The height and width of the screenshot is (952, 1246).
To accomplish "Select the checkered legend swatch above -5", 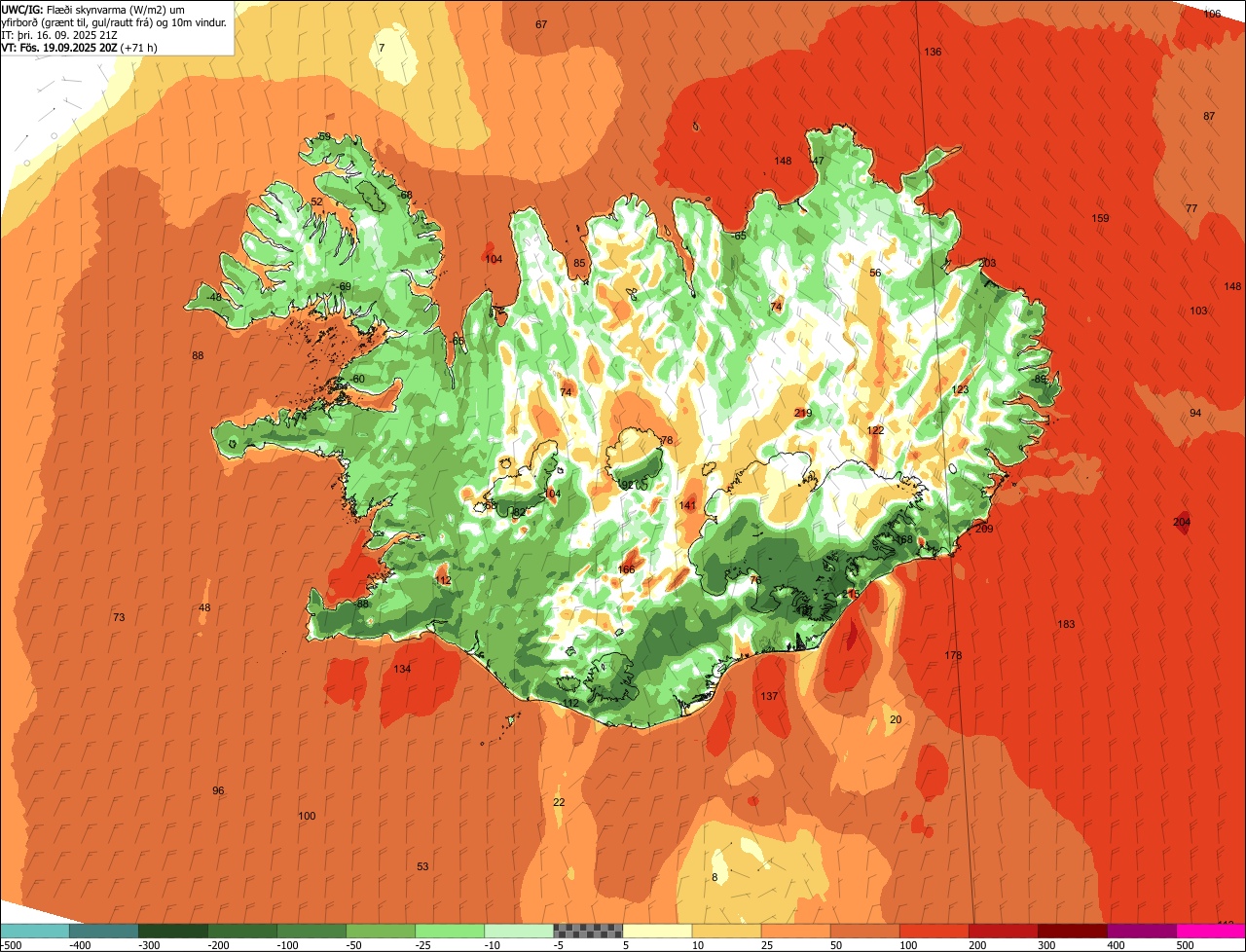I will [588, 931].
